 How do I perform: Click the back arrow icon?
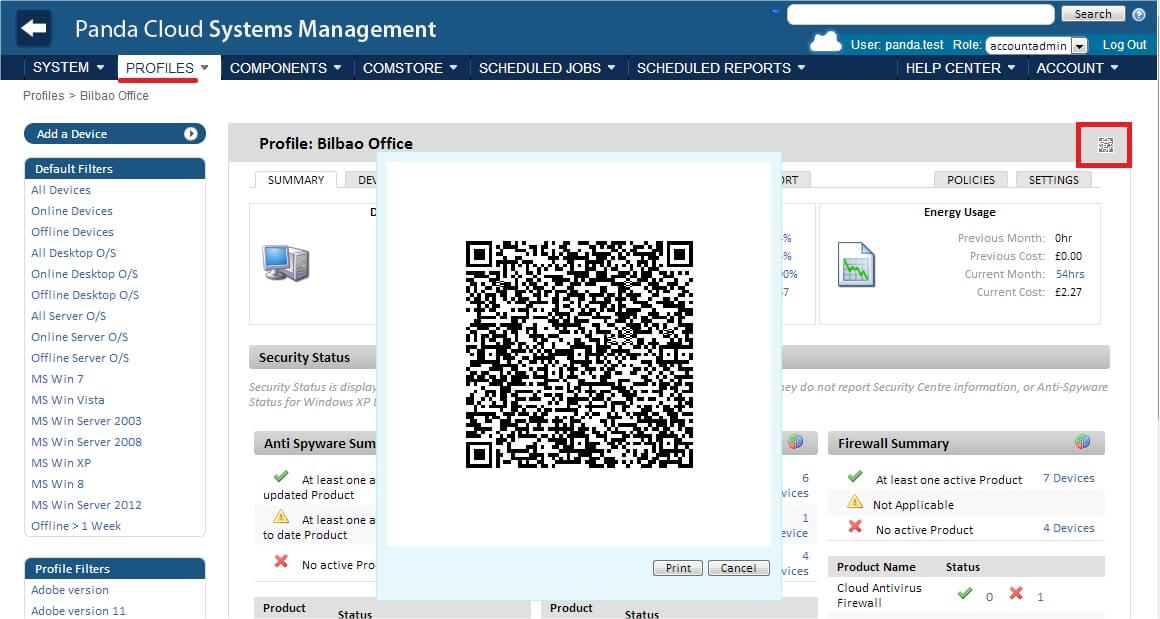tap(34, 28)
